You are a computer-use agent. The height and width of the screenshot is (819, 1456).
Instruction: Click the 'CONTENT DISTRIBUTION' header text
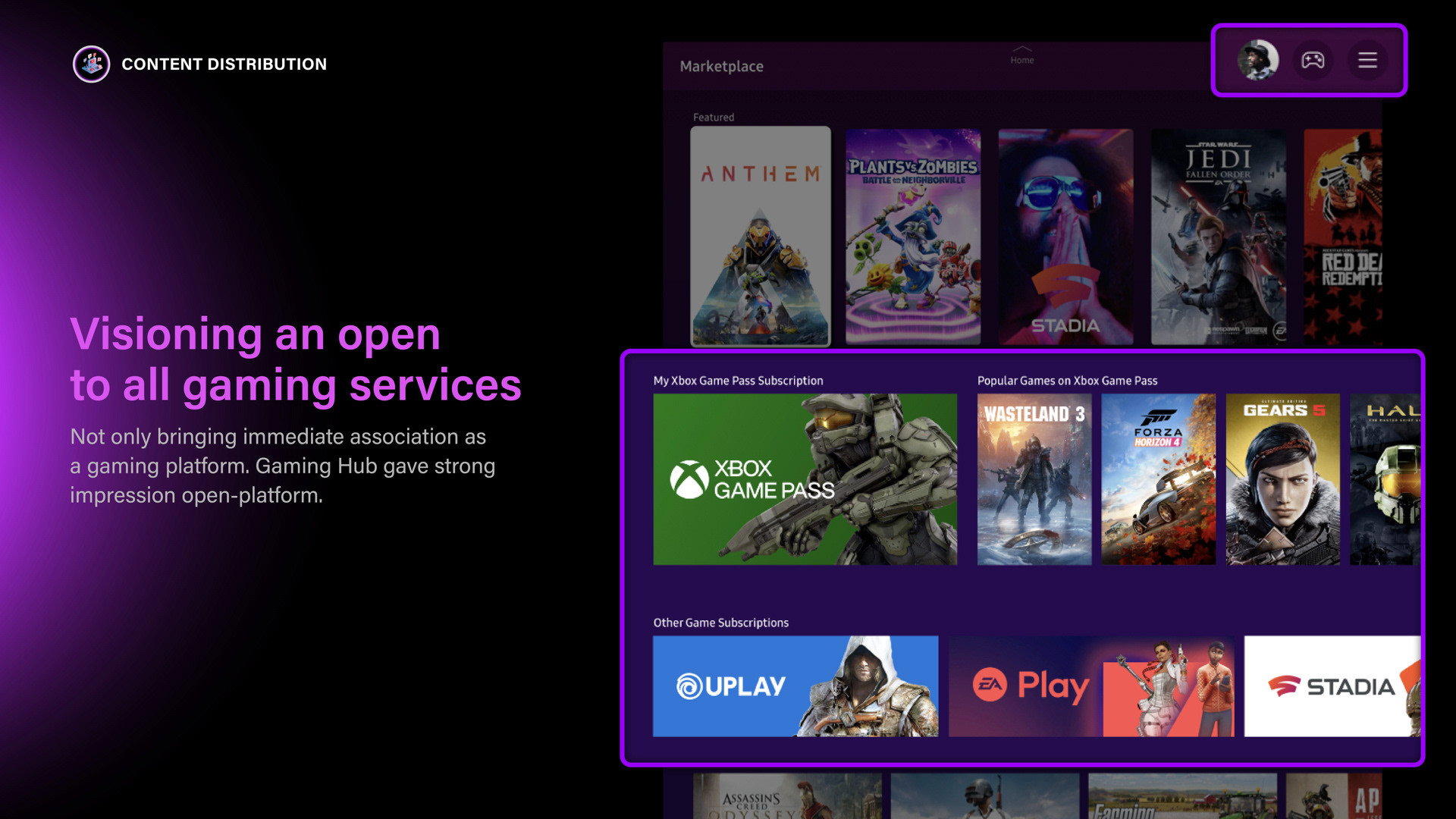224,64
